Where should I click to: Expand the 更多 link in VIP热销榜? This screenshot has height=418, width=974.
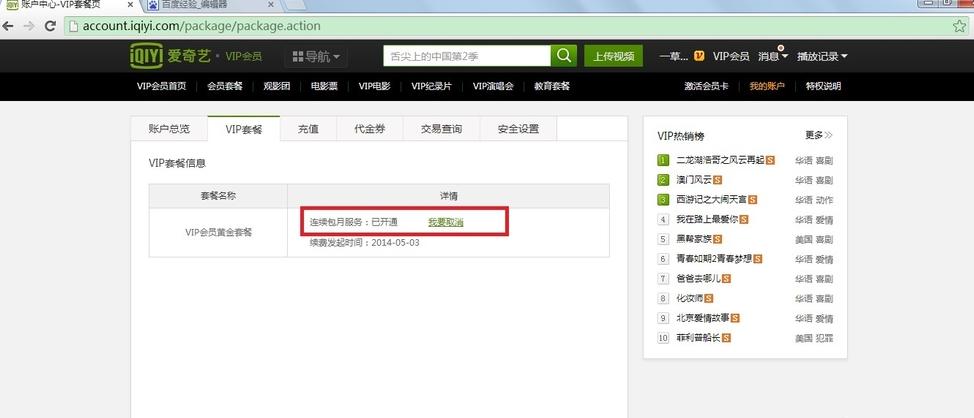[x=818, y=135]
